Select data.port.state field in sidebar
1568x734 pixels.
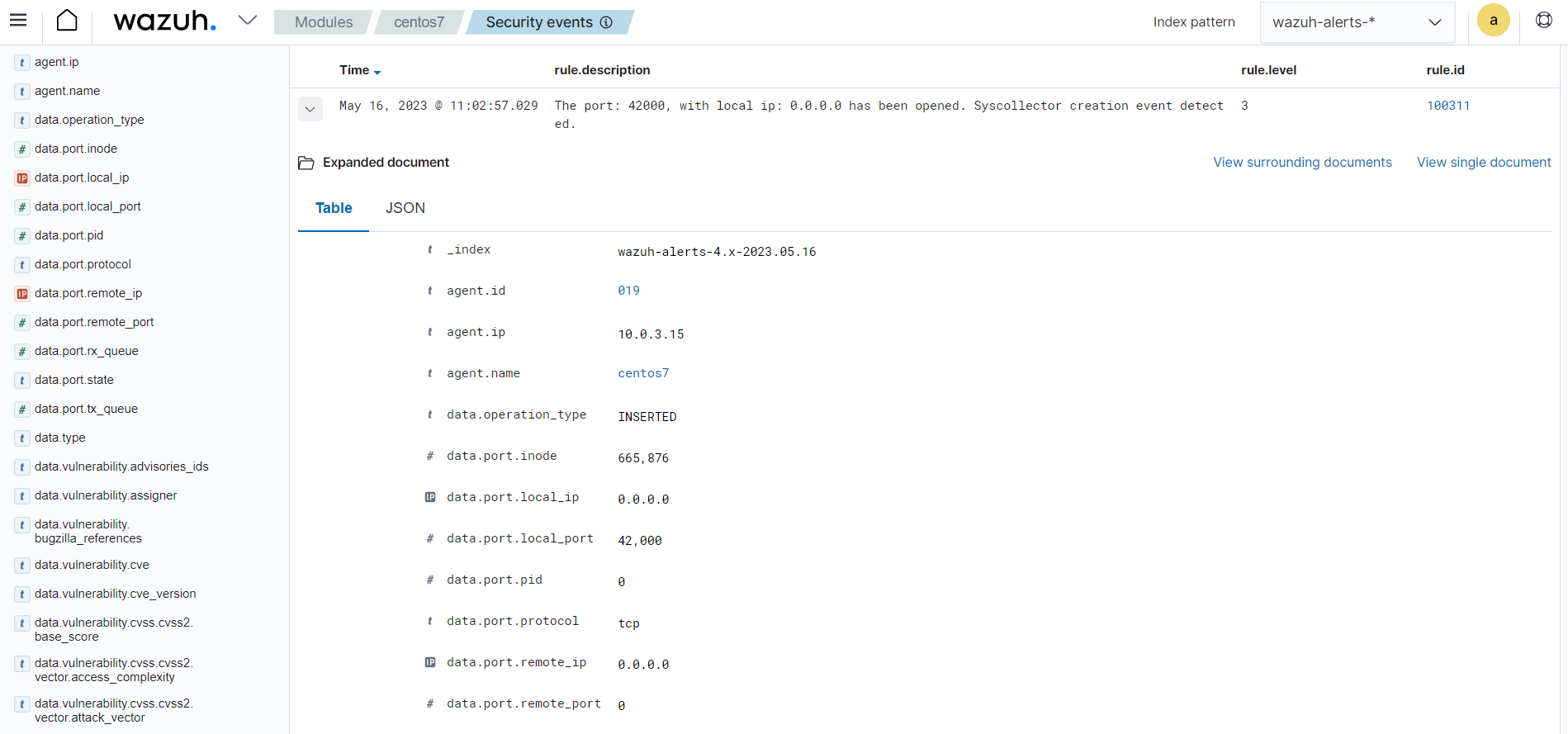point(74,380)
